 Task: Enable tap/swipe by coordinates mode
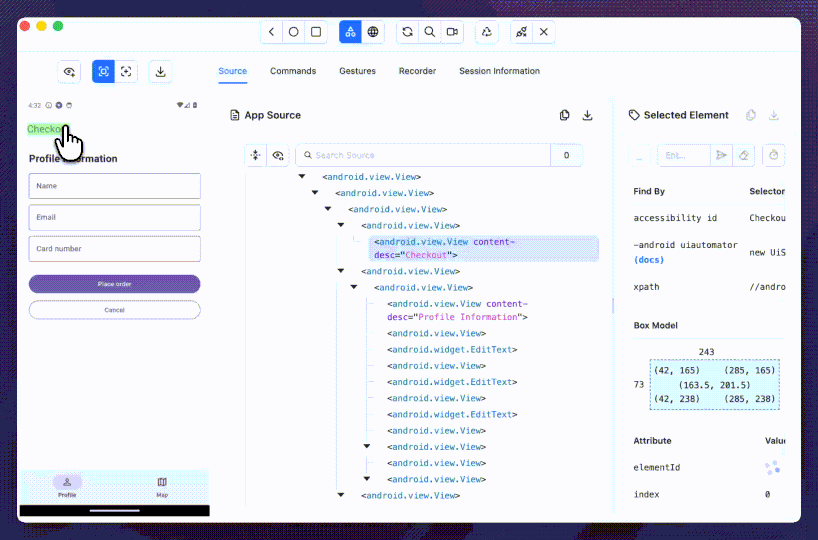pyautogui.click(x=126, y=71)
